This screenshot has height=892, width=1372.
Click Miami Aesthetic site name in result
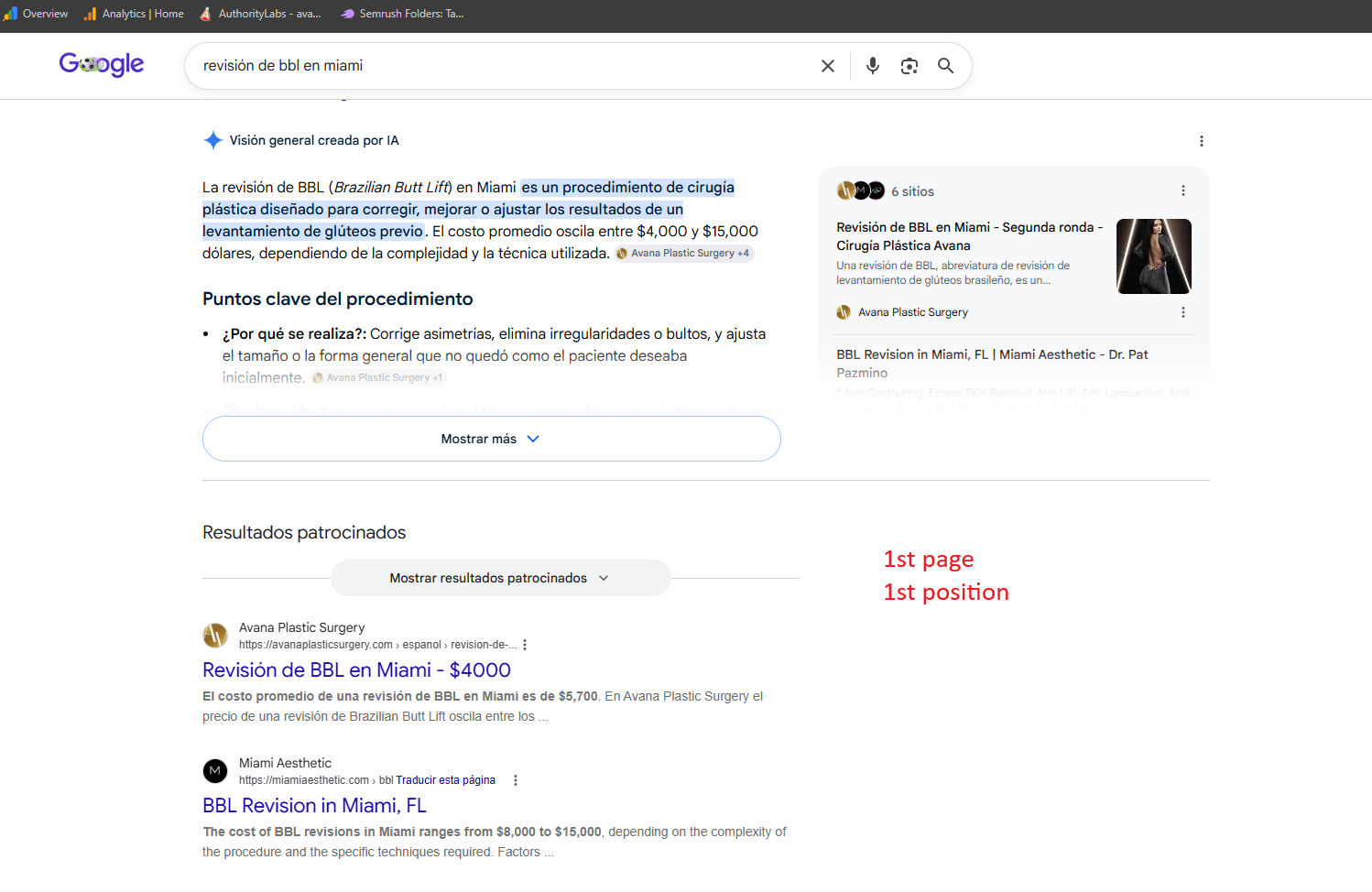pos(285,763)
